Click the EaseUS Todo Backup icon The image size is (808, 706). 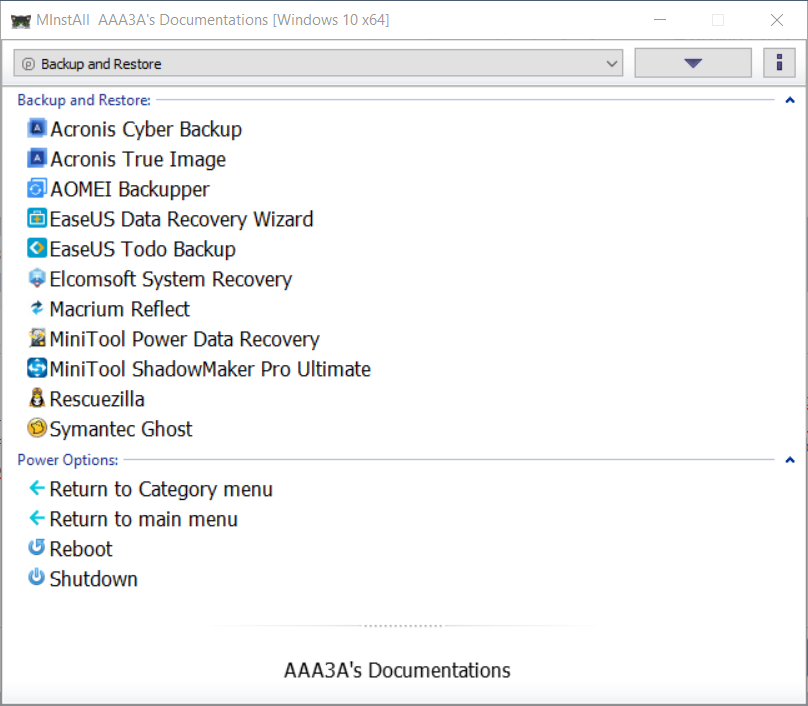pos(37,248)
